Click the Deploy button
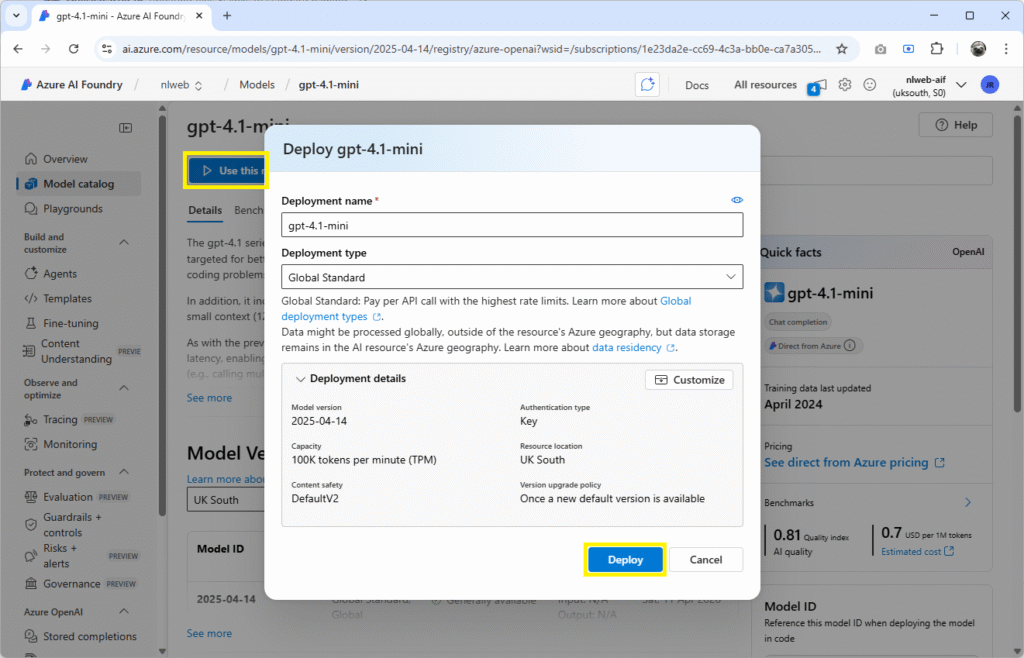The height and width of the screenshot is (658, 1024). [625, 560]
